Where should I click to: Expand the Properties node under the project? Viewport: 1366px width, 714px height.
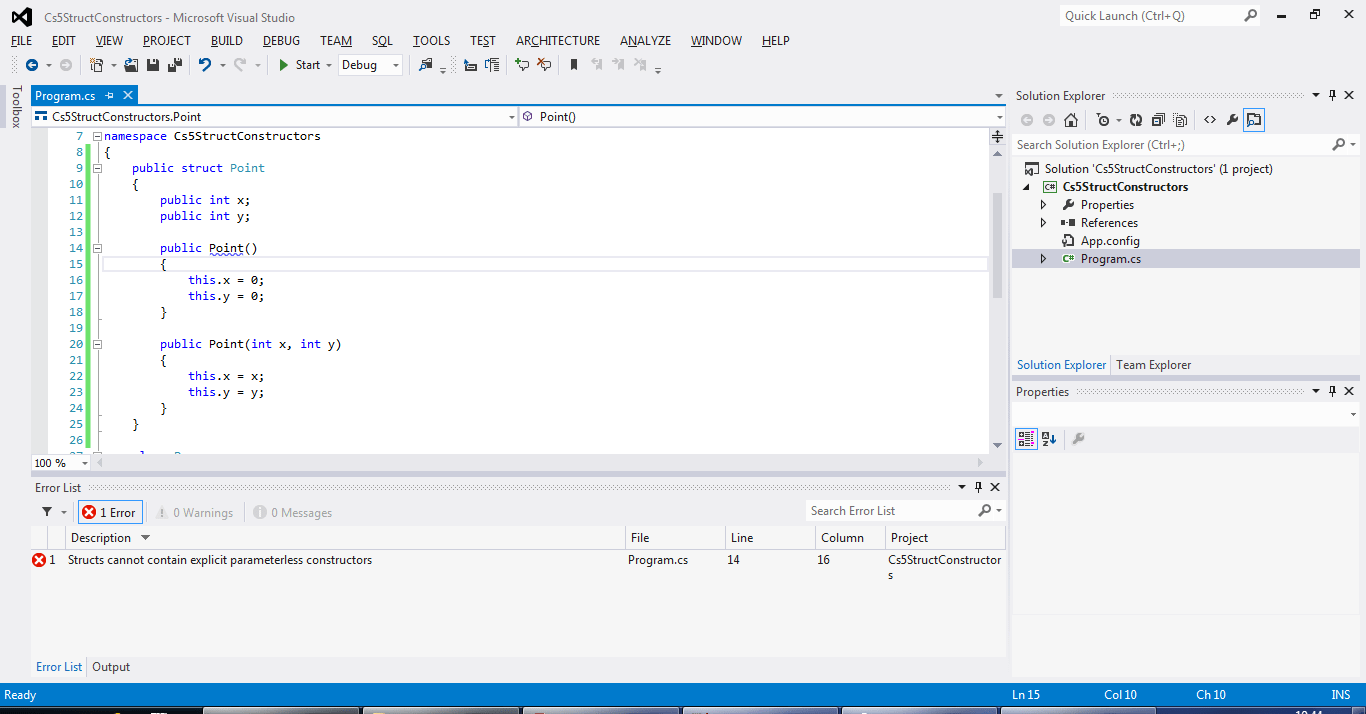click(1043, 204)
